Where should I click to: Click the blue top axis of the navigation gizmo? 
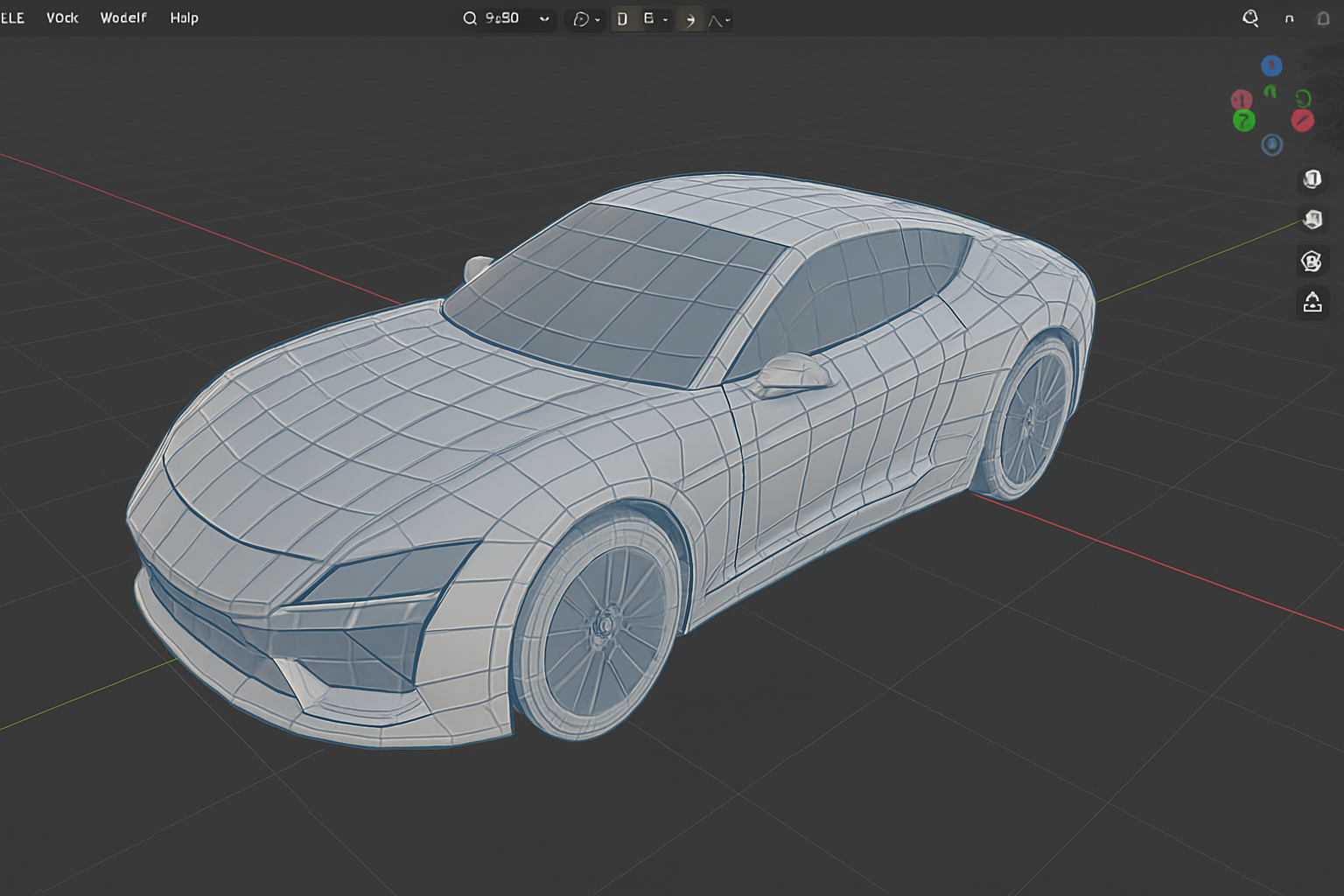click(x=1271, y=66)
